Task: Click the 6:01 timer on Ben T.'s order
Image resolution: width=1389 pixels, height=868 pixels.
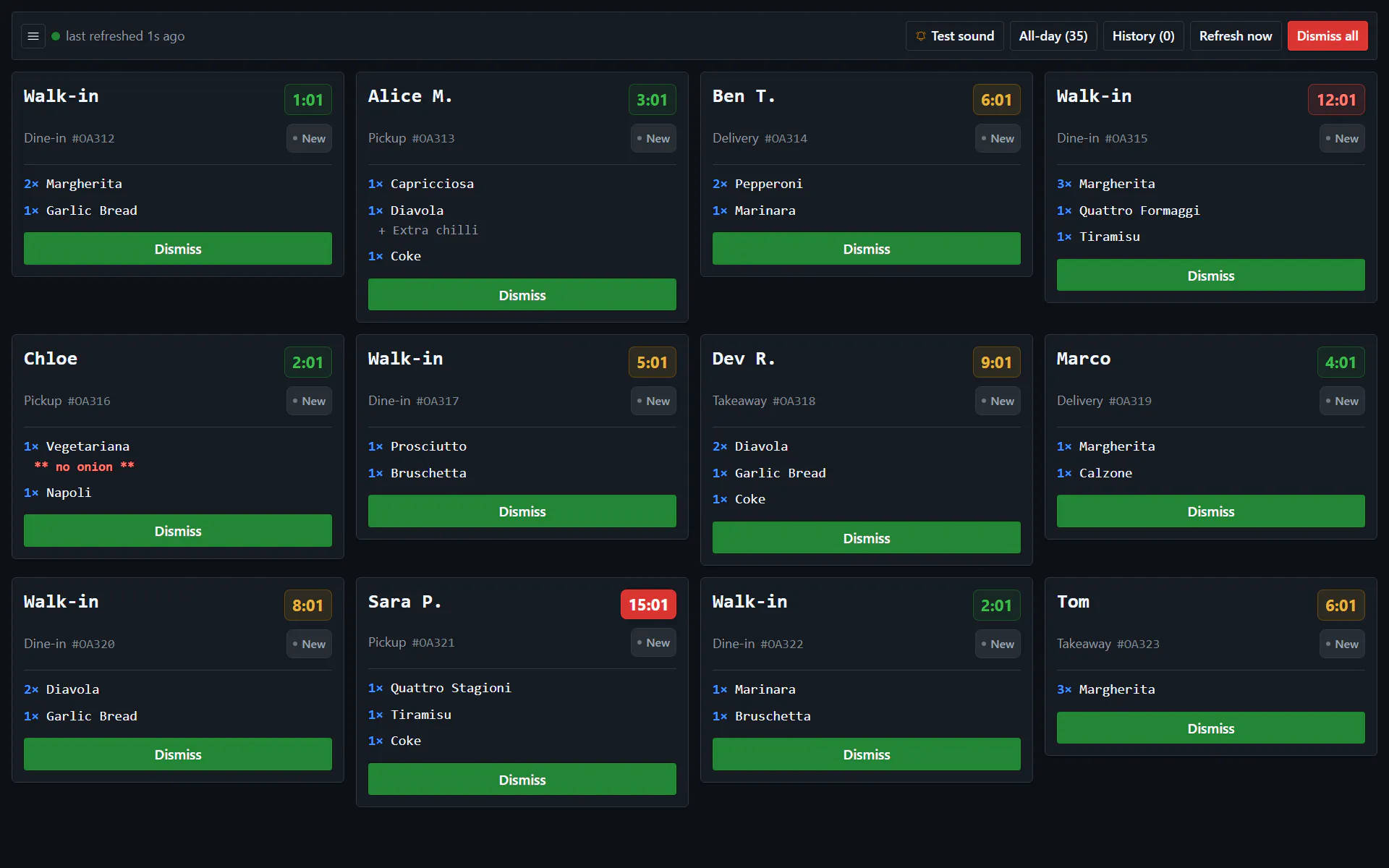Action: (x=996, y=100)
